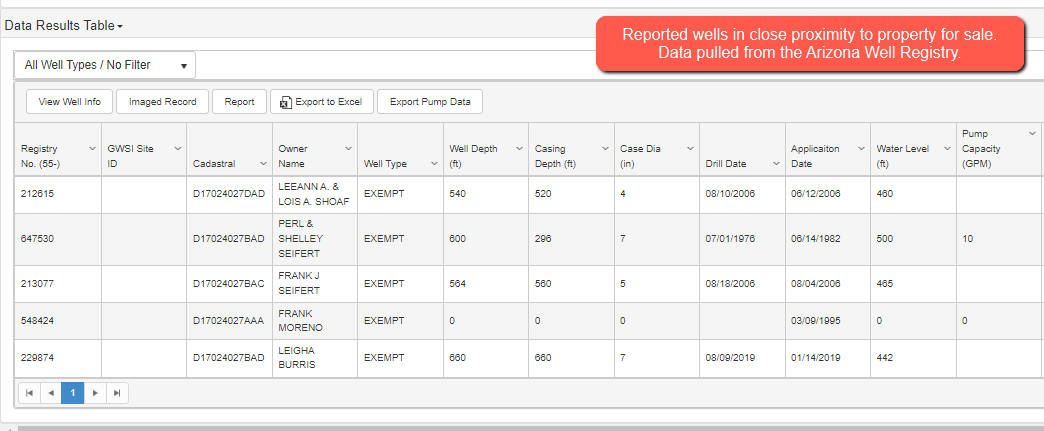Select registry number 213077 cell
The height and width of the screenshot is (431, 1044).
point(58,284)
